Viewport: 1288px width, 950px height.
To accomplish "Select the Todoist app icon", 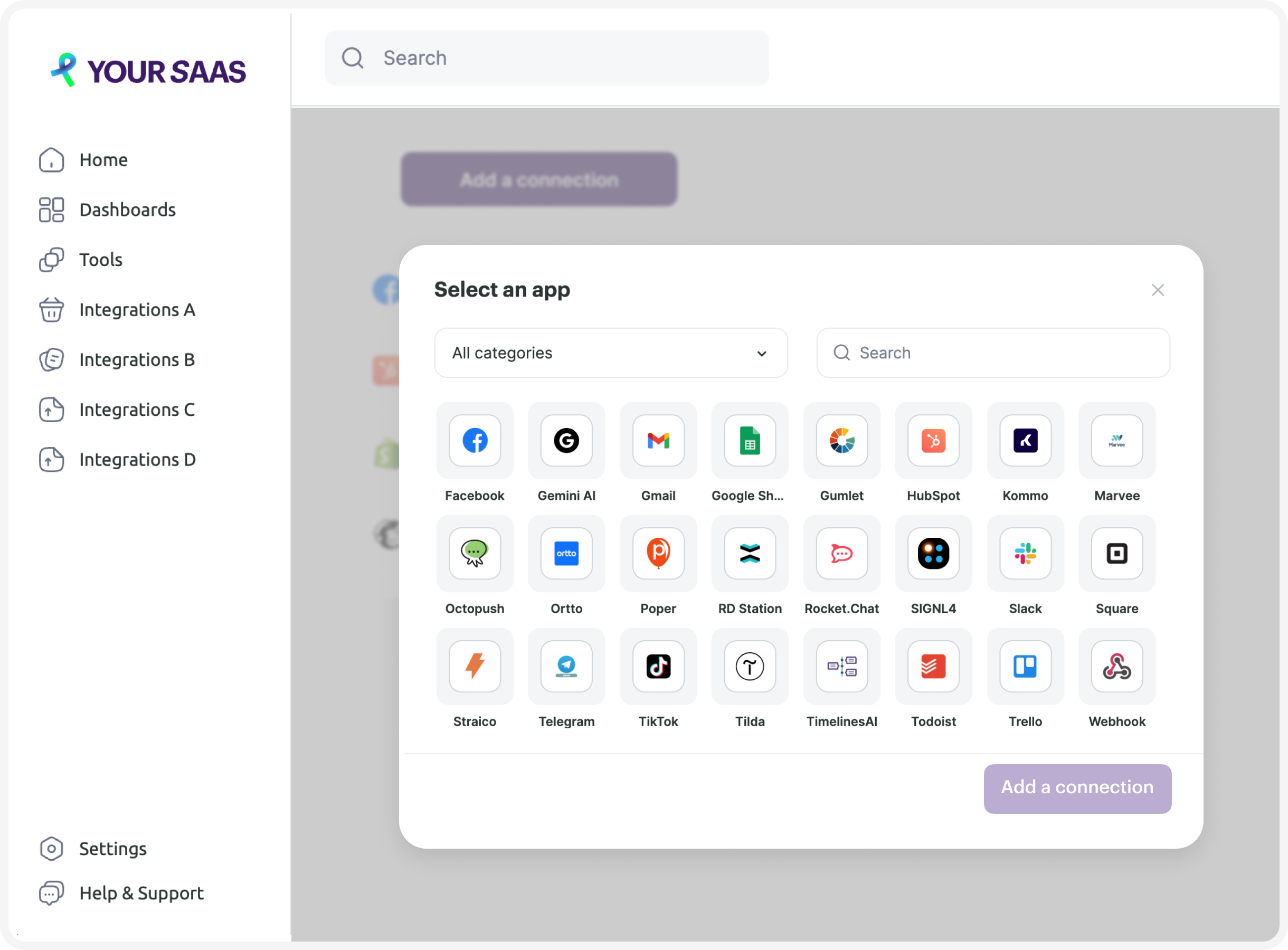I will pos(933,666).
